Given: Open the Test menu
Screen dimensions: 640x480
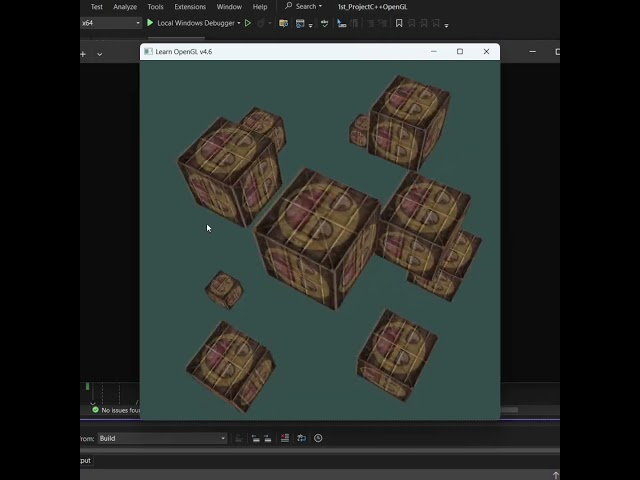Looking at the screenshot, I should [97, 7].
